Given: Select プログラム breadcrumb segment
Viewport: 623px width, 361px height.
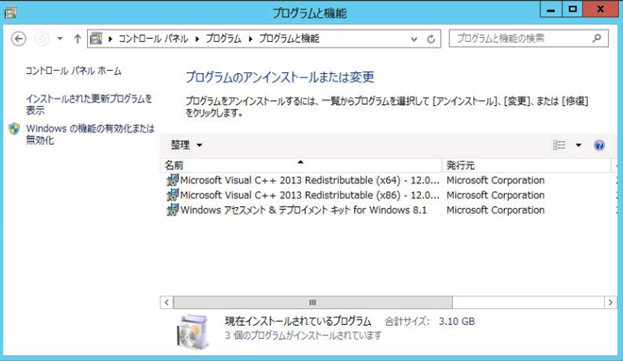Looking at the screenshot, I should (x=223, y=39).
